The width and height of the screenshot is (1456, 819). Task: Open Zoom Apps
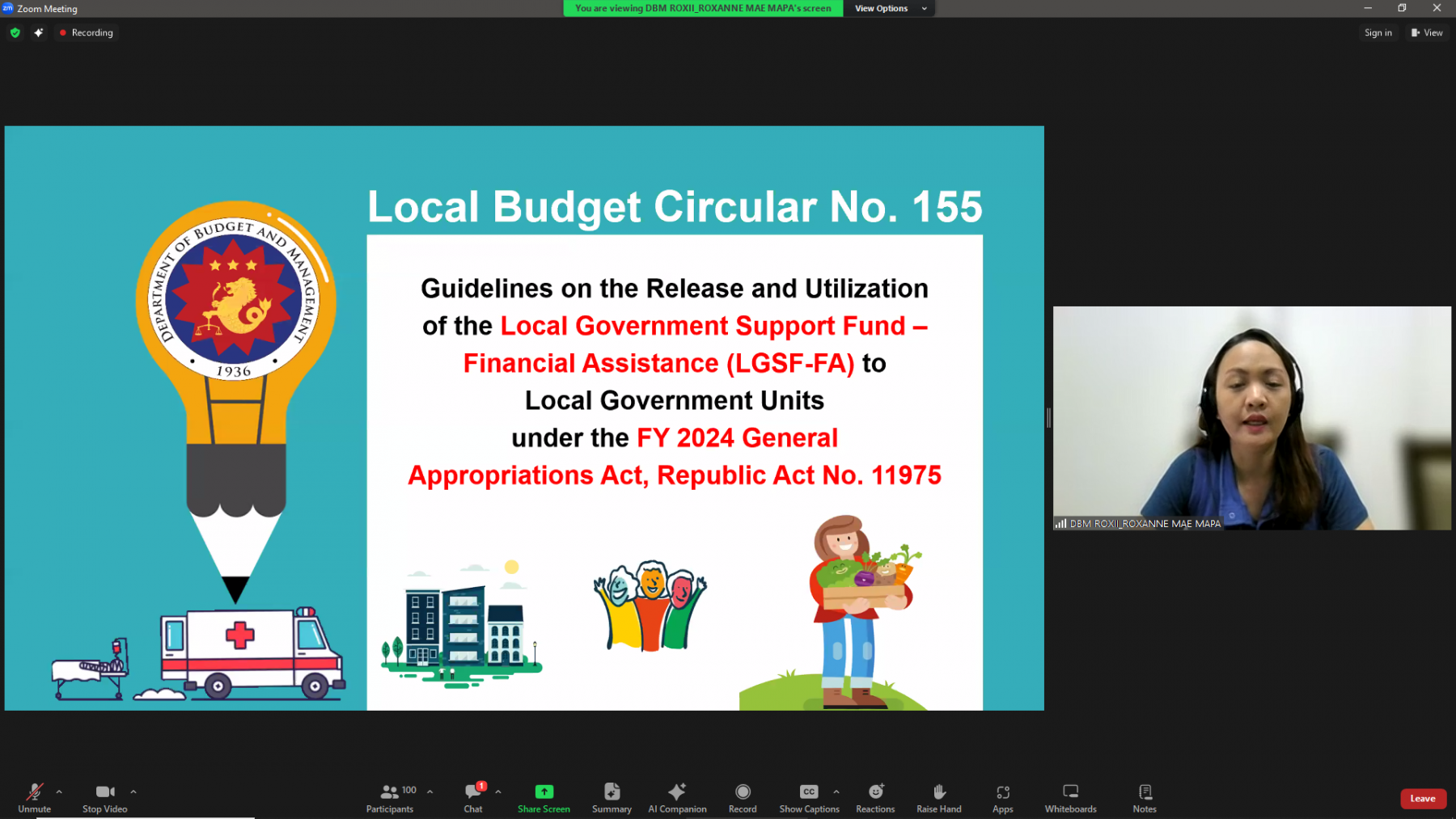click(x=1003, y=797)
